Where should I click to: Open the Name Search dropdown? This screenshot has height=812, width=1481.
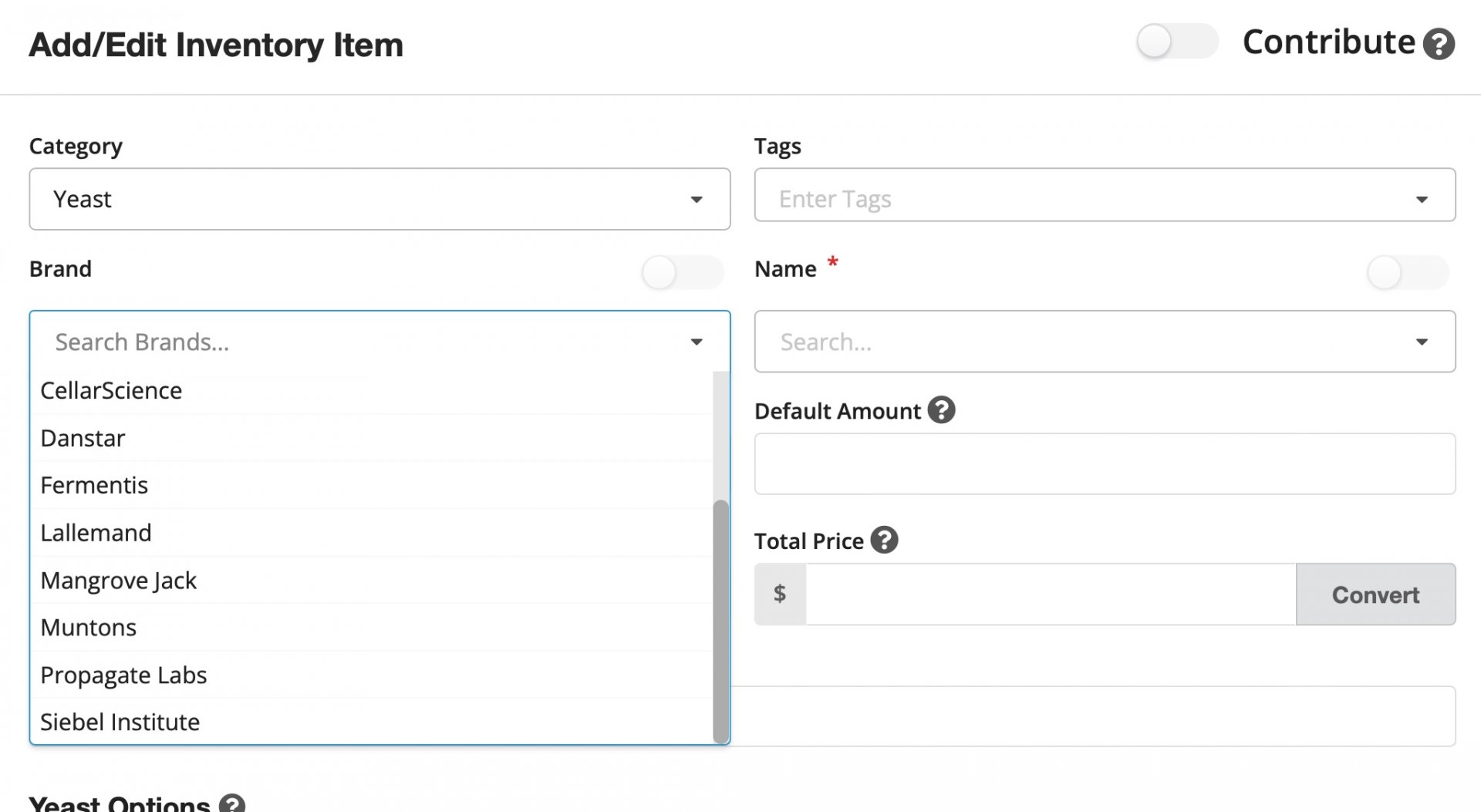coord(1105,342)
